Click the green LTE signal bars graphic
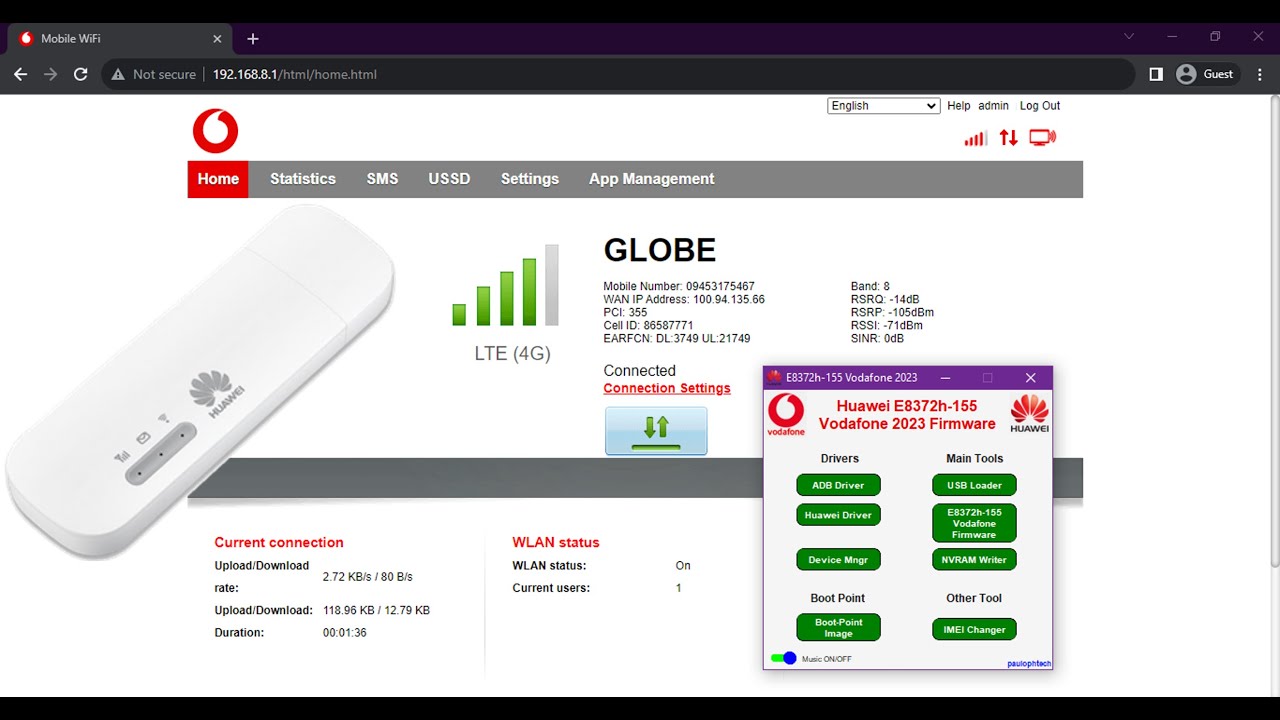This screenshot has height=720, width=1280. [x=505, y=285]
